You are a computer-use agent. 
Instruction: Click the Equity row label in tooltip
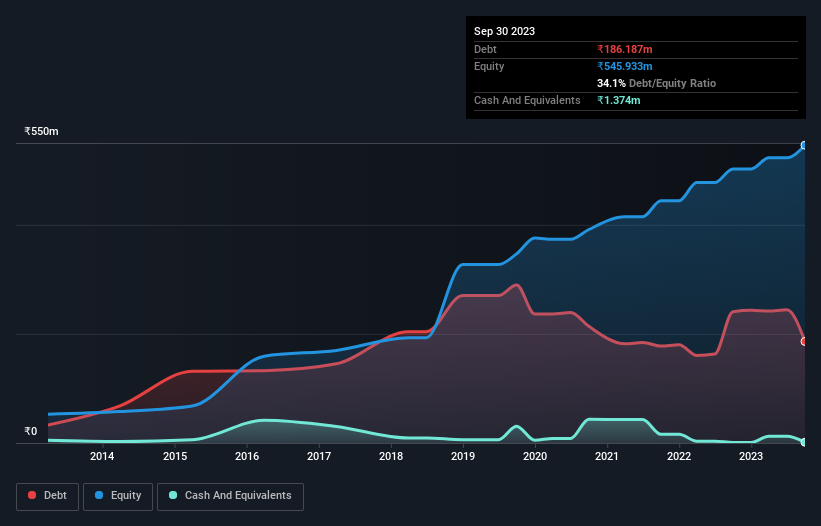click(489, 66)
